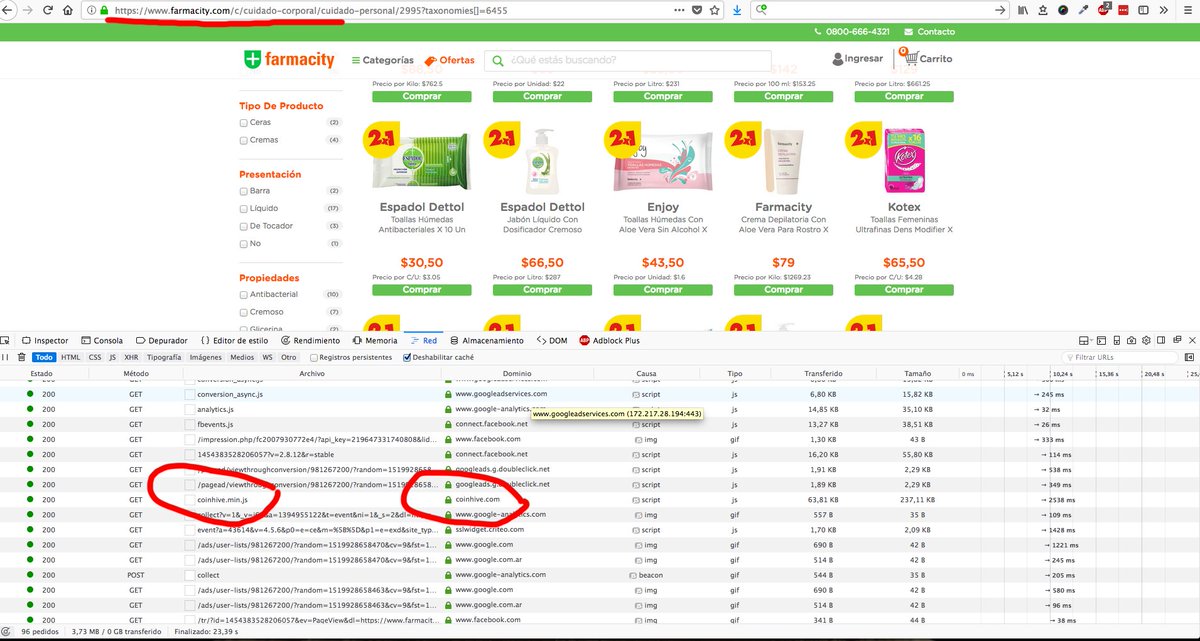Click the Ingresar login link
Image resolution: width=1200 pixels, height=641 pixels.
point(857,59)
